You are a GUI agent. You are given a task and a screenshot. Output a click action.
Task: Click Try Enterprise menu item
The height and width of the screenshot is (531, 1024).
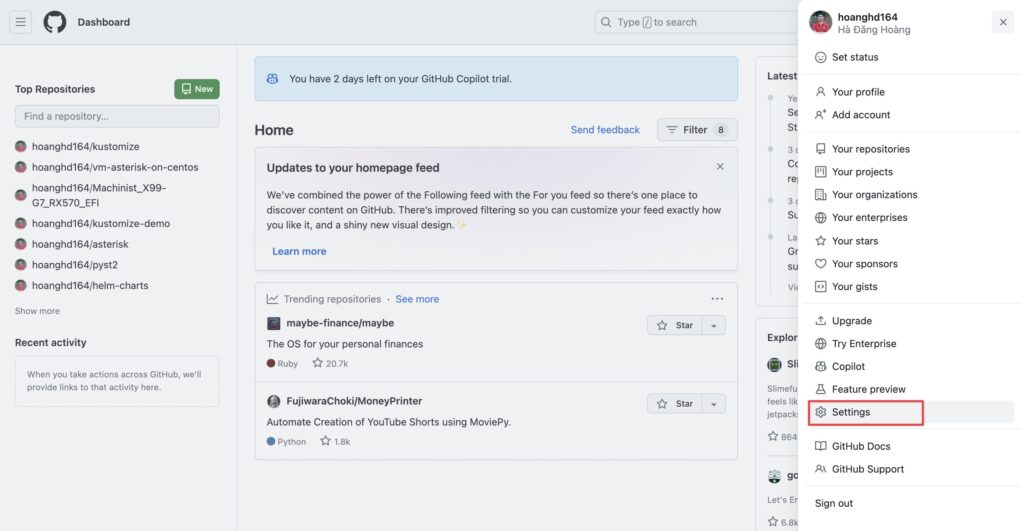click(911, 344)
